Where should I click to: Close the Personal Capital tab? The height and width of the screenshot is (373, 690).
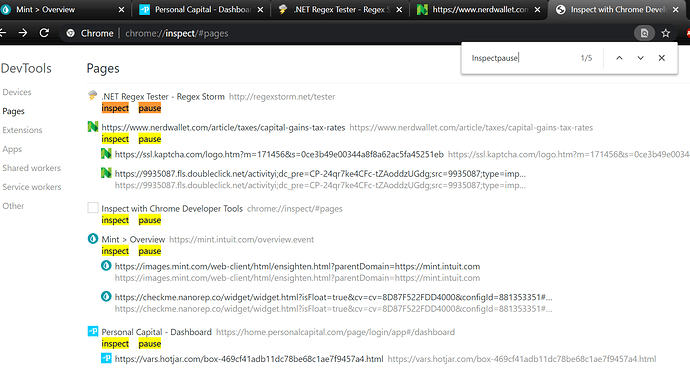tap(261, 10)
